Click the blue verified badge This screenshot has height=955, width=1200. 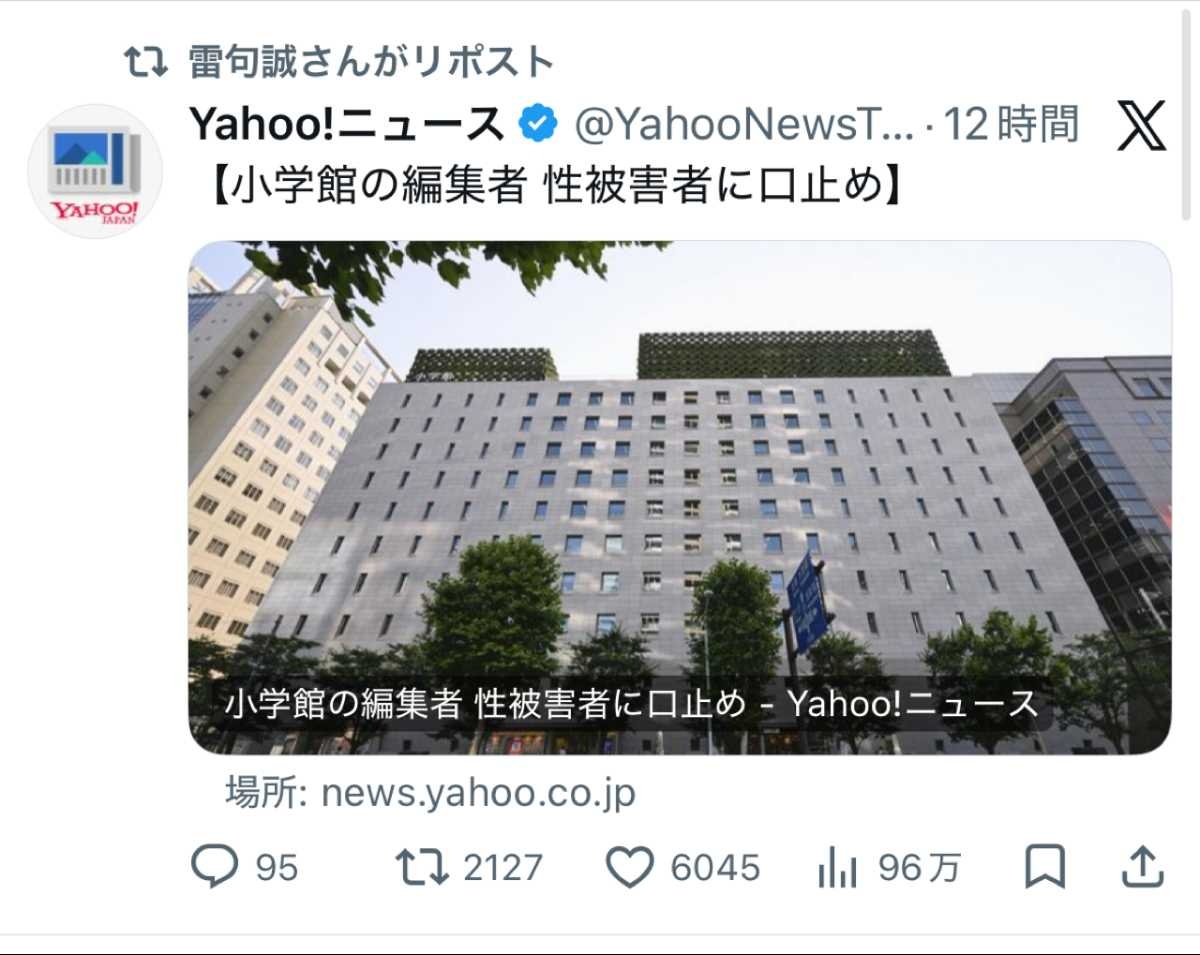tap(537, 125)
